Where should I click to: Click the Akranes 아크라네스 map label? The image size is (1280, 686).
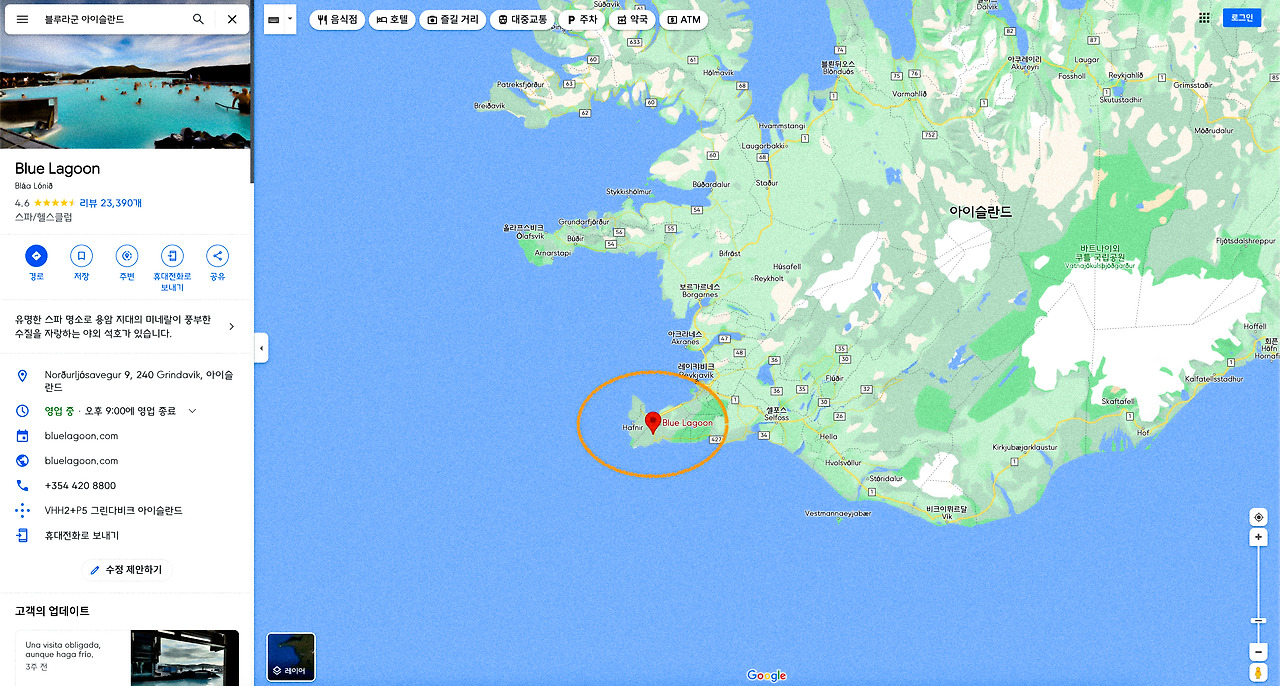coord(685,338)
